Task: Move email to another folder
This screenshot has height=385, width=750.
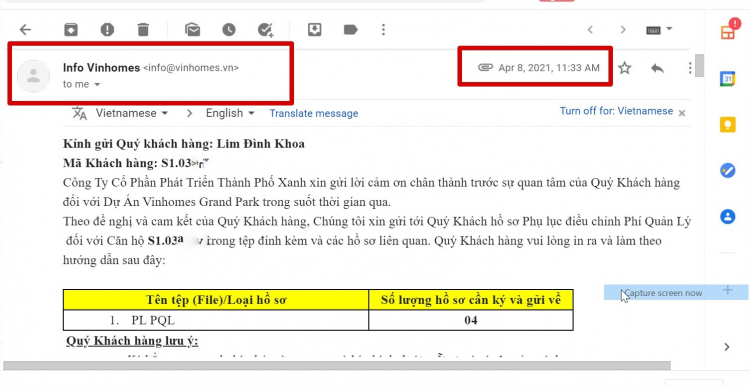Action: point(314,30)
